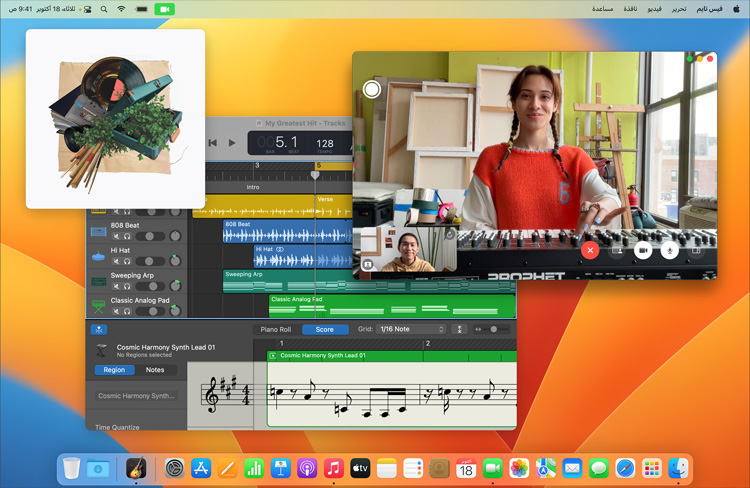This screenshot has width=750, height=488.
Task: Solo the Hi Hat track with headphones icon
Action: point(127,263)
